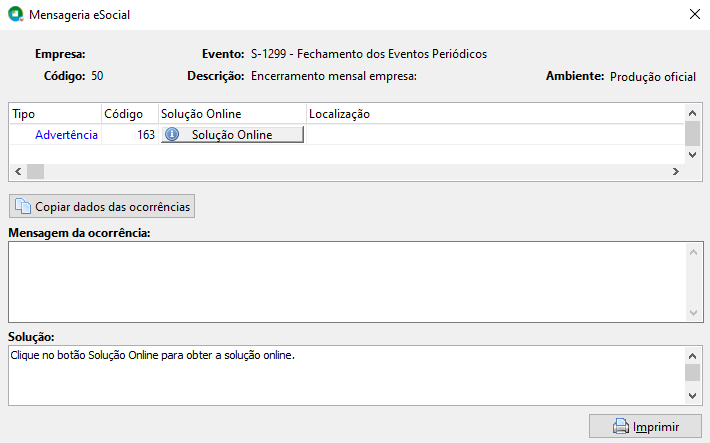Copy occurrence data with Copiar dados das ocorrências
This screenshot has height=443, width=710.
tap(102, 207)
